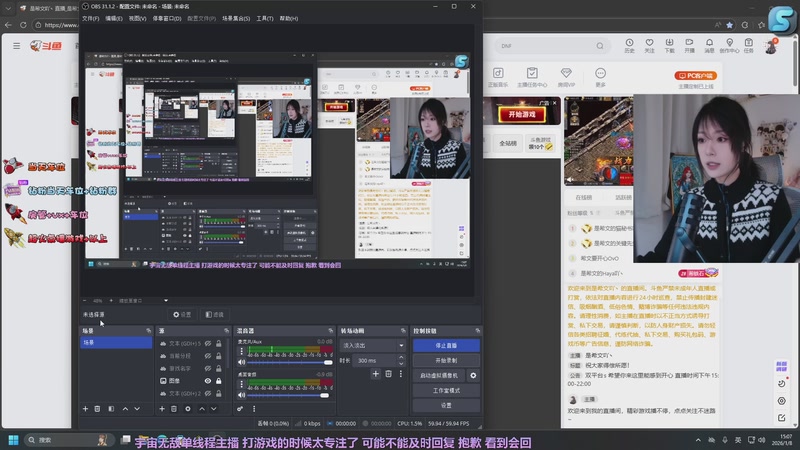Image resolution: width=800 pixels, height=450 pixels.
Task: Toggle visibility of 文本 (GDI+) 5 source
Action: pos(208,343)
